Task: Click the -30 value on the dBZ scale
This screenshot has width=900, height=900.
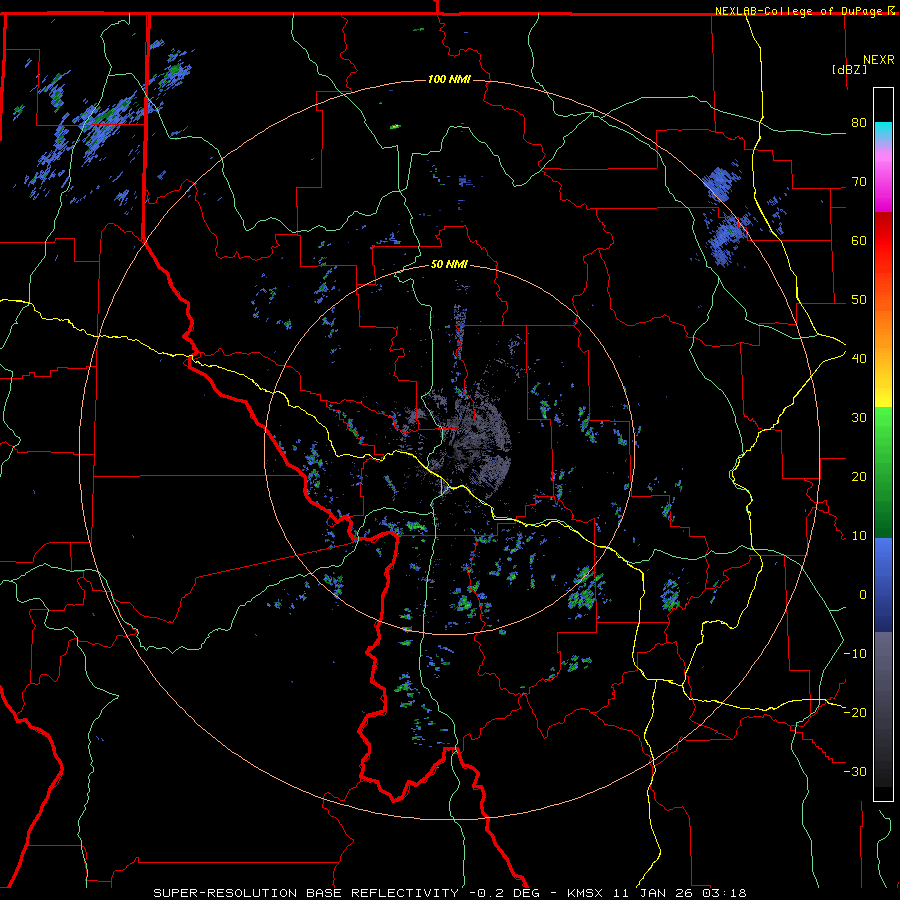Action: [855, 771]
